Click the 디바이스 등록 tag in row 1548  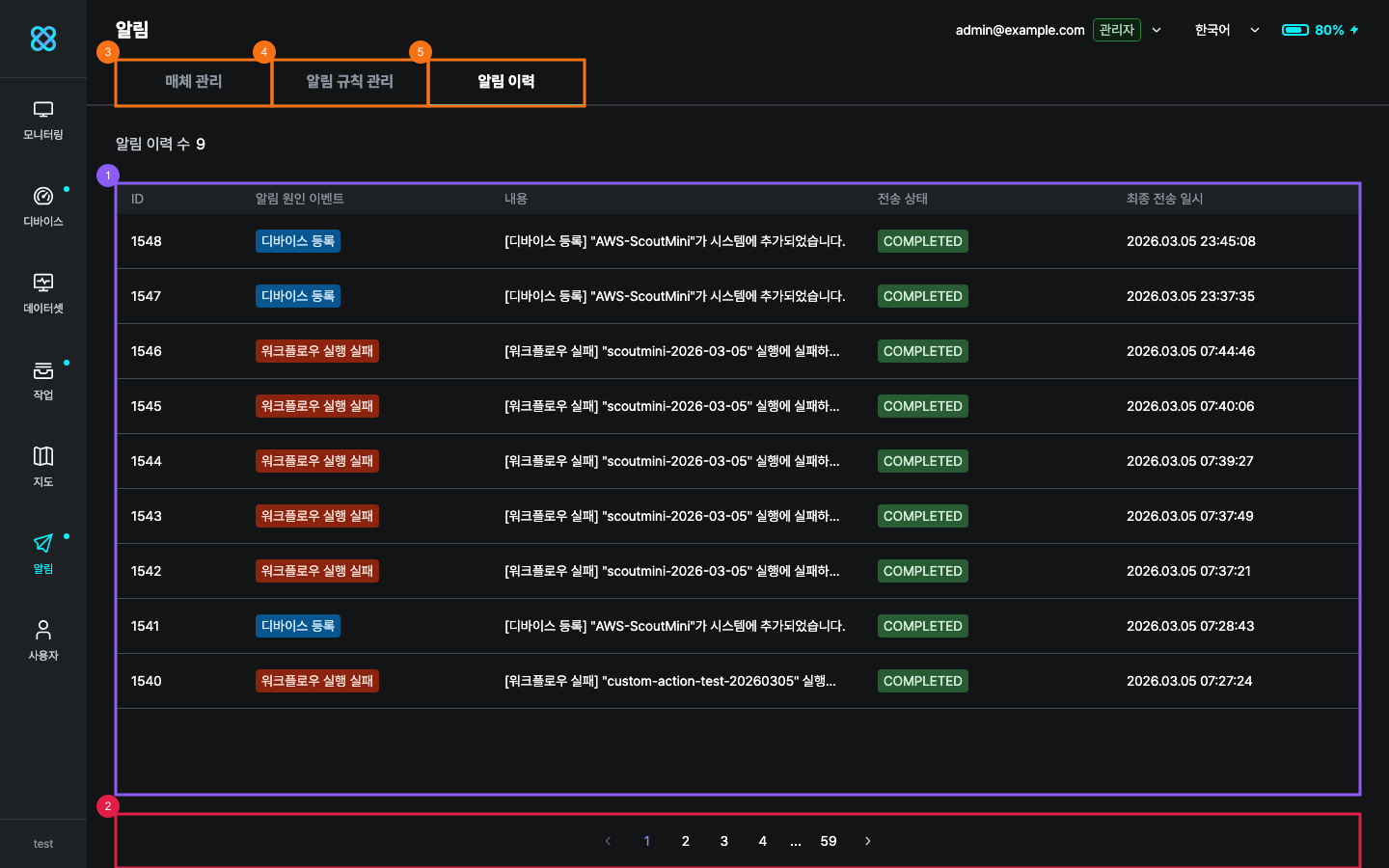pos(298,241)
